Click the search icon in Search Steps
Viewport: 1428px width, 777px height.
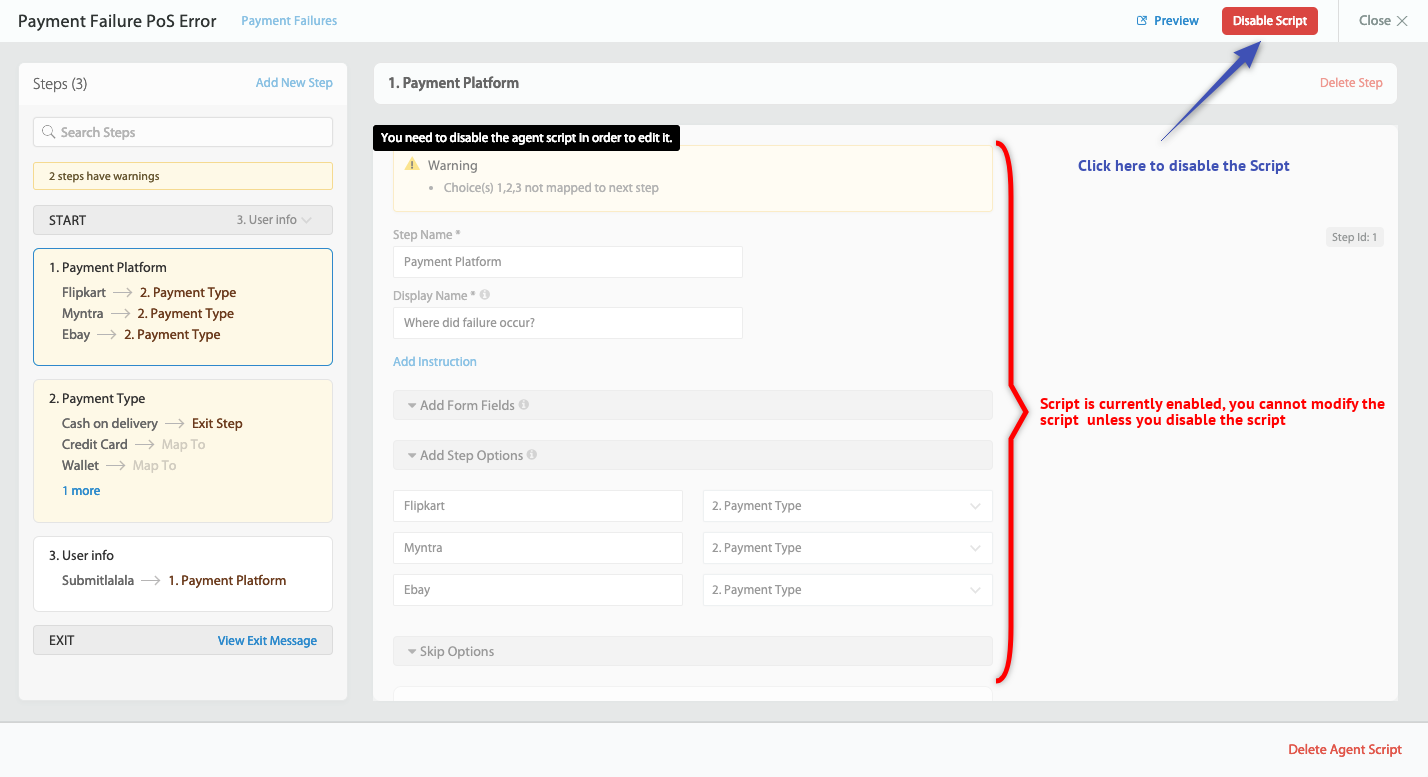coord(50,131)
